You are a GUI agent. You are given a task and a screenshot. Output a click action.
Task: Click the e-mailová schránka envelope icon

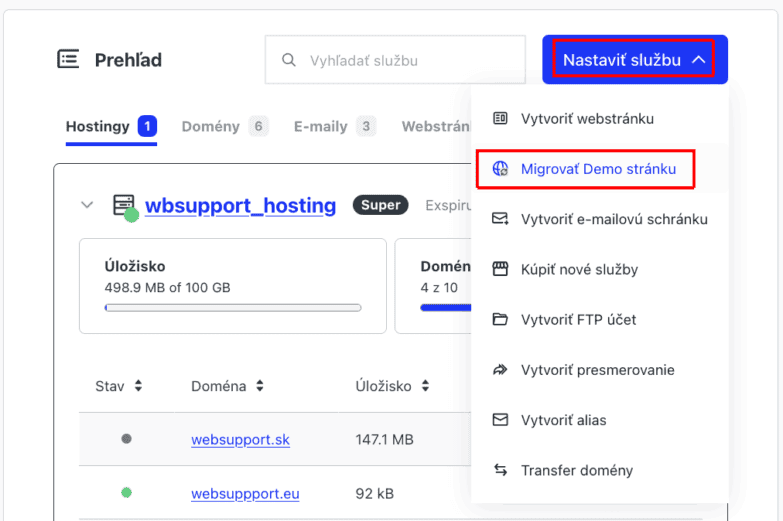(x=500, y=219)
